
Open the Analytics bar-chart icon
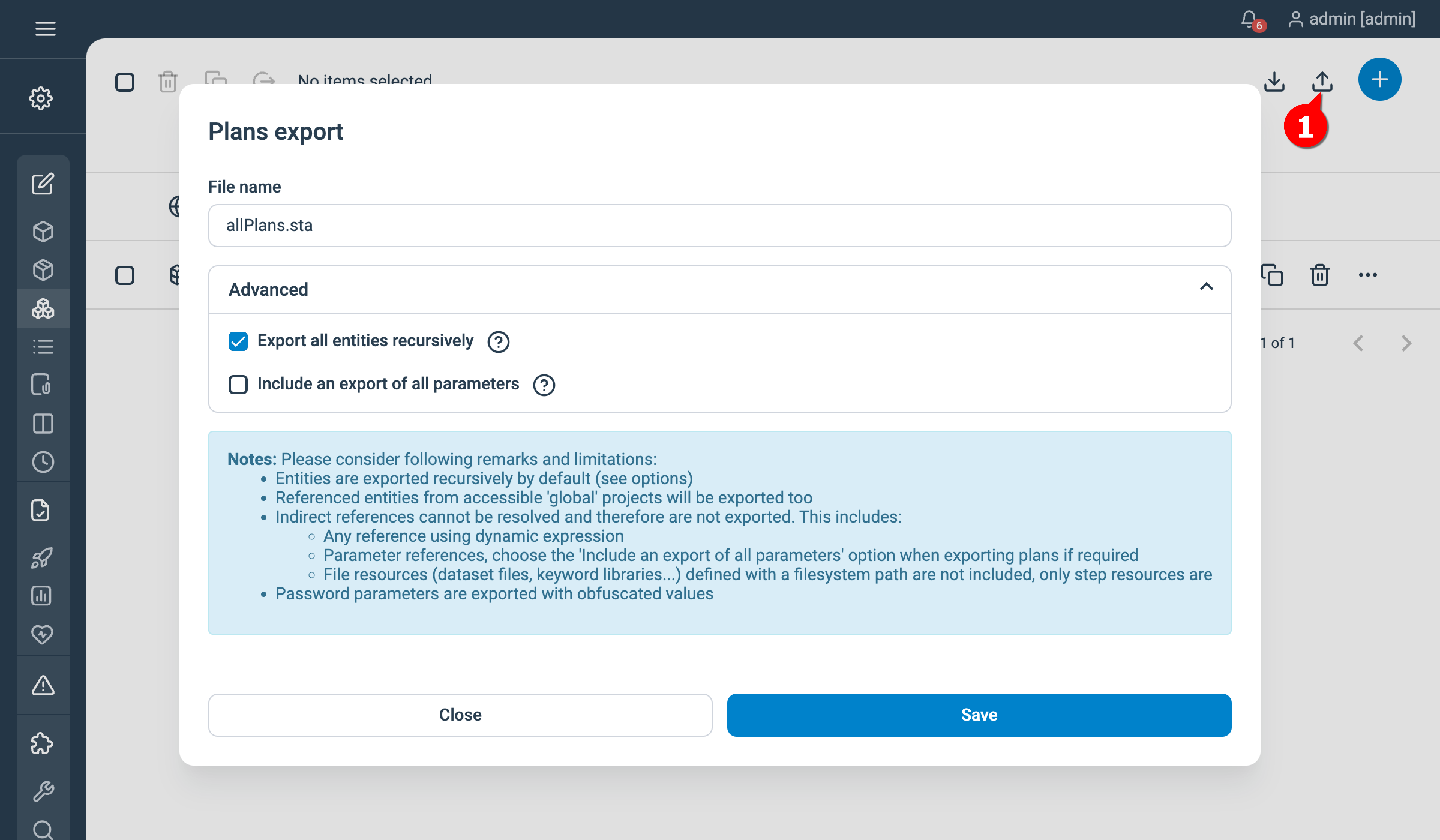coord(43,596)
